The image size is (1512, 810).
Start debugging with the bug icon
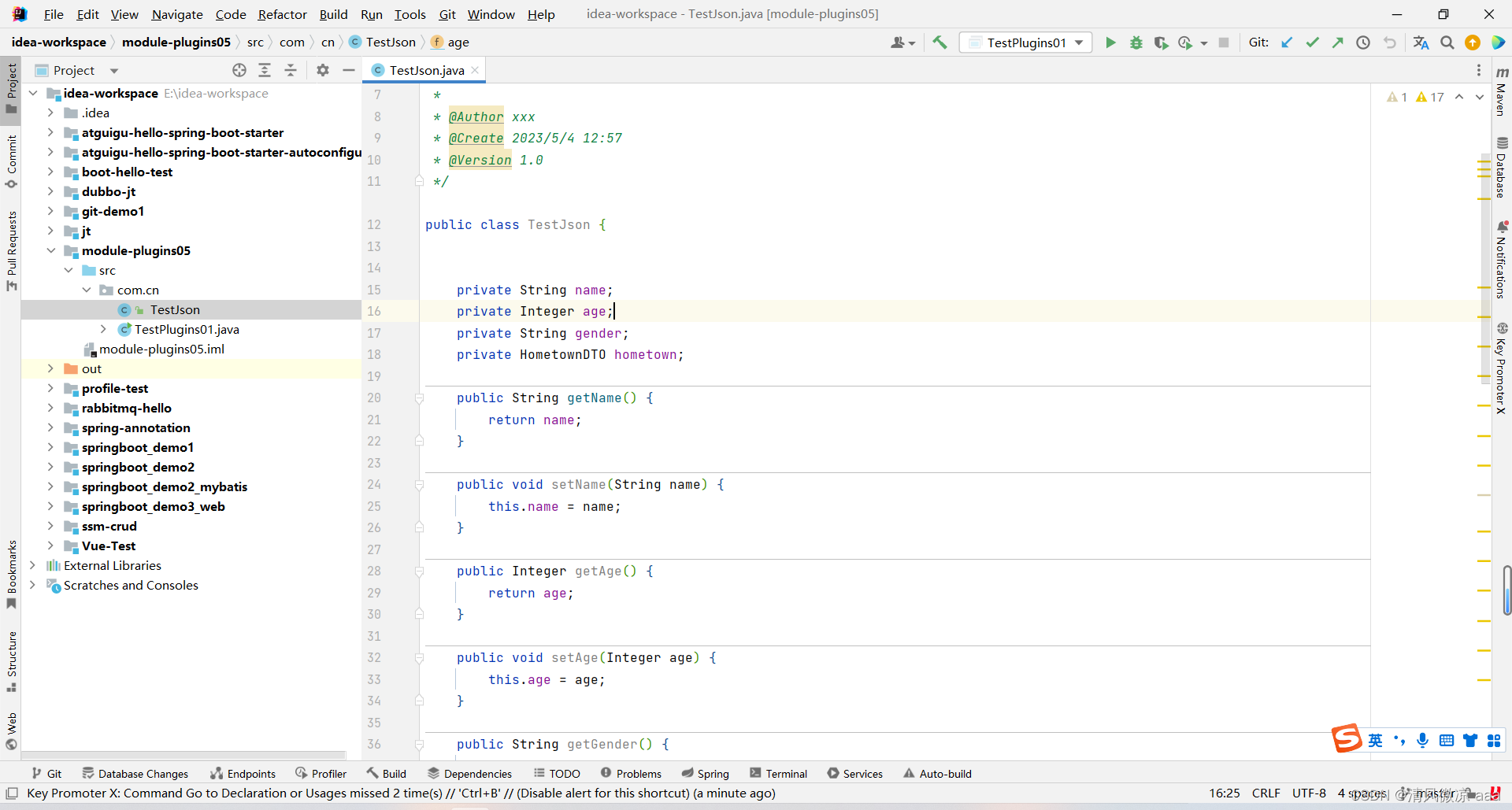1136,43
